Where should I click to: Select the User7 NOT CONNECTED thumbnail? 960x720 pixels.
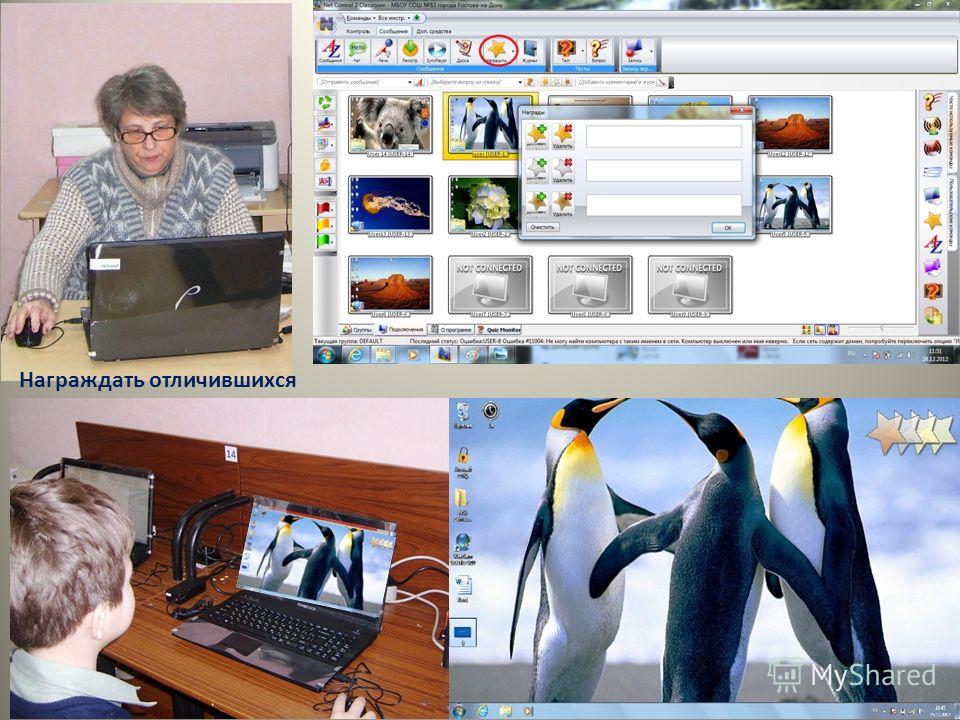click(490, 285)
